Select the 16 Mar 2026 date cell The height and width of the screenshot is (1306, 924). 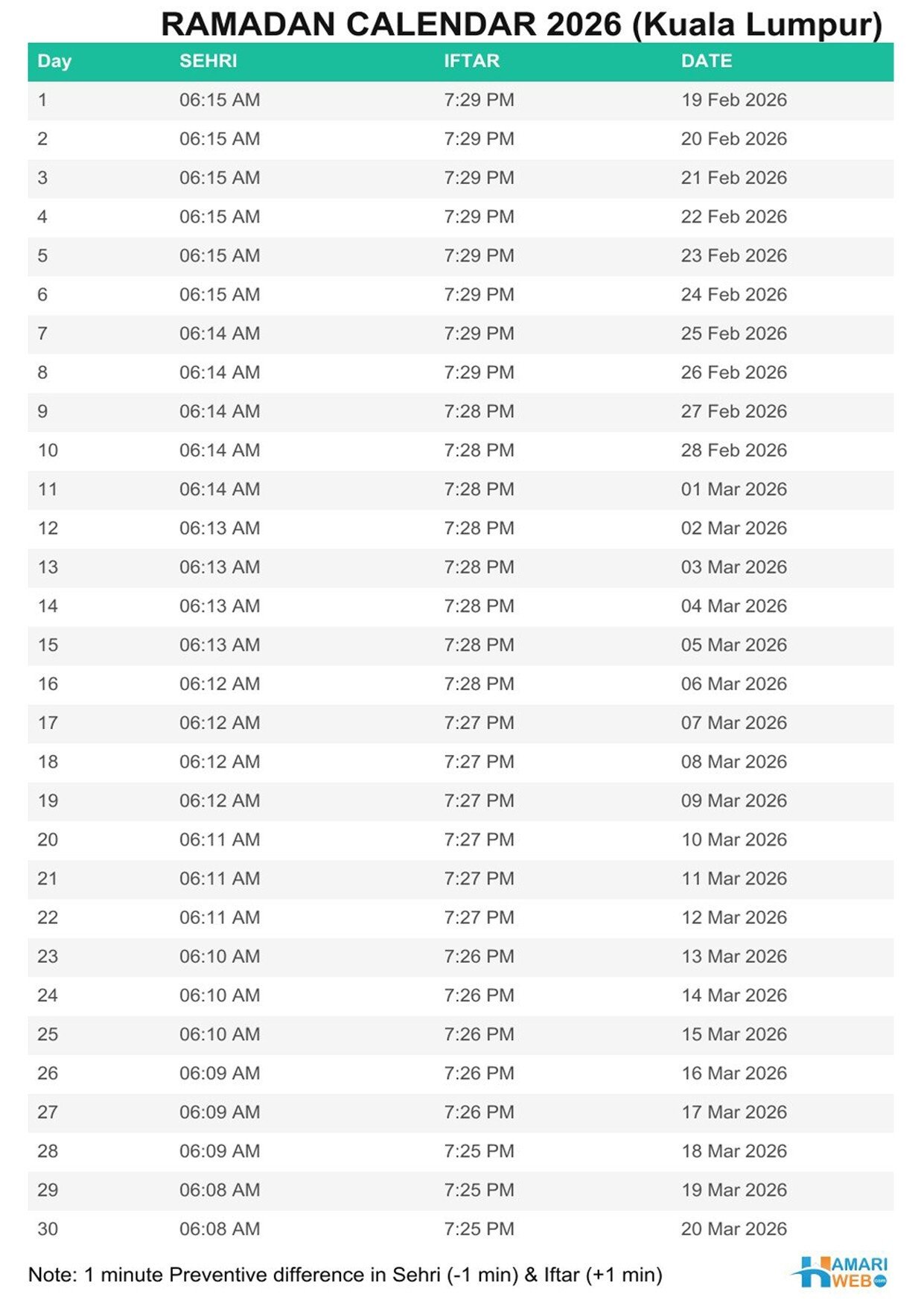(733, 1073)
